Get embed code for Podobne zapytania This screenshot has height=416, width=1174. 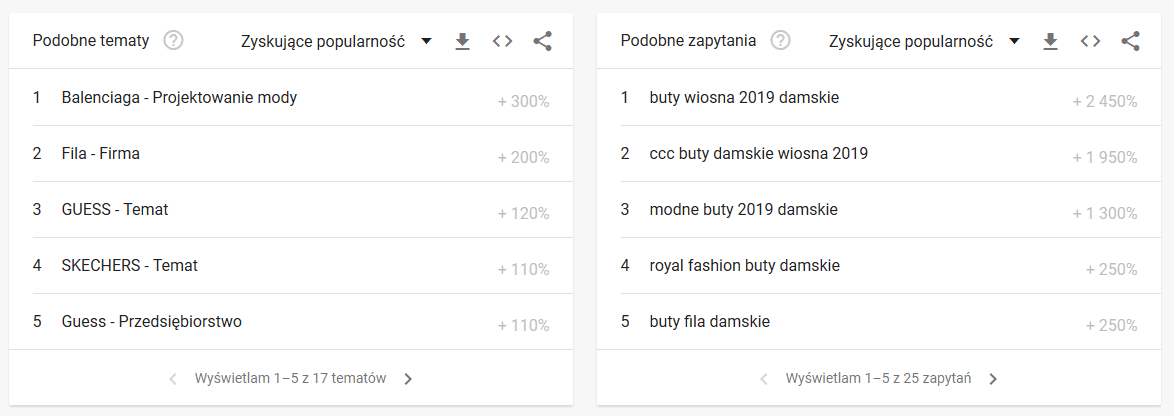pyautogui.click(x=1091, y=41)
